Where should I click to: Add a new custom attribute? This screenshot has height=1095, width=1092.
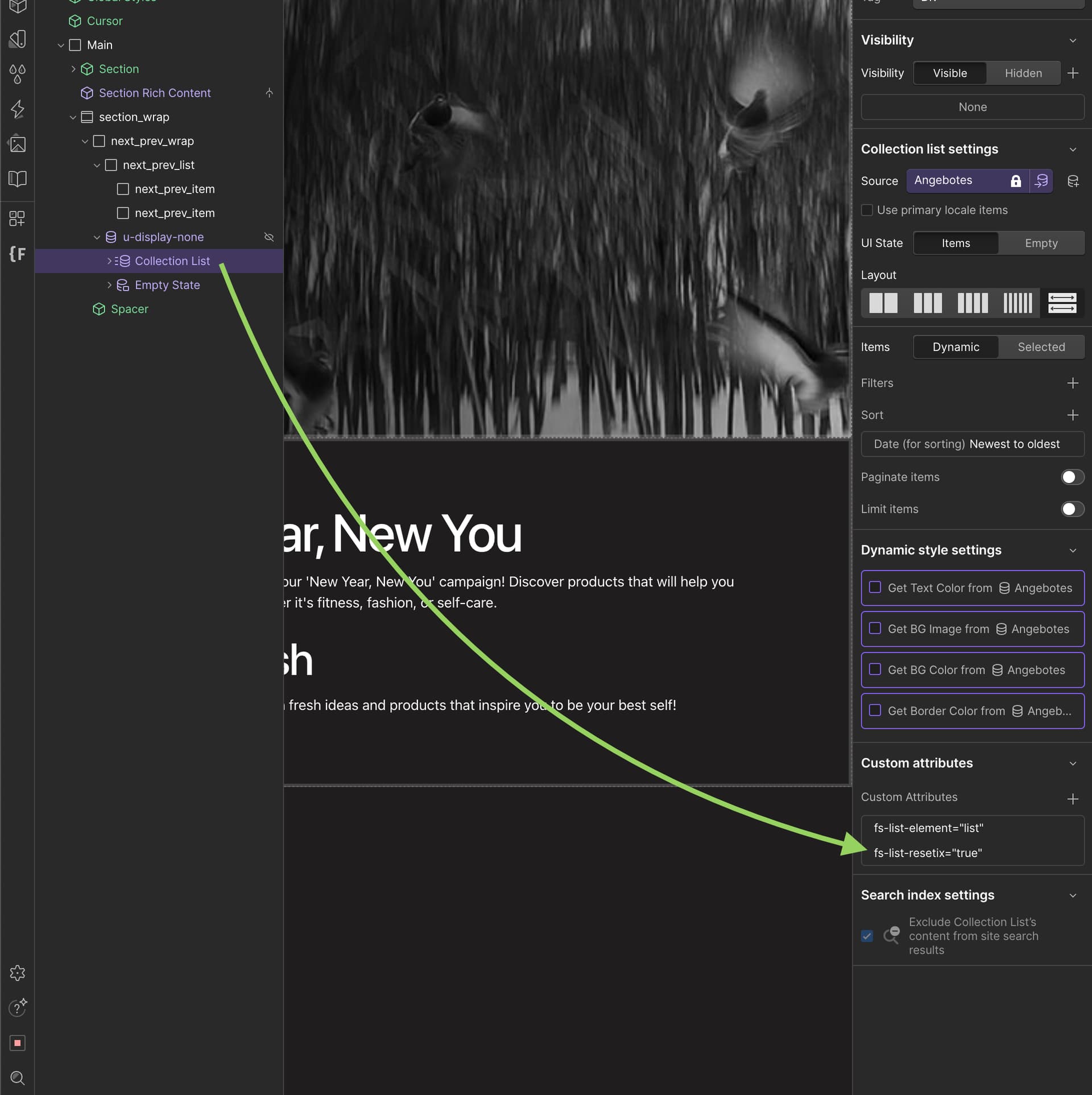tap(1072, 799)
